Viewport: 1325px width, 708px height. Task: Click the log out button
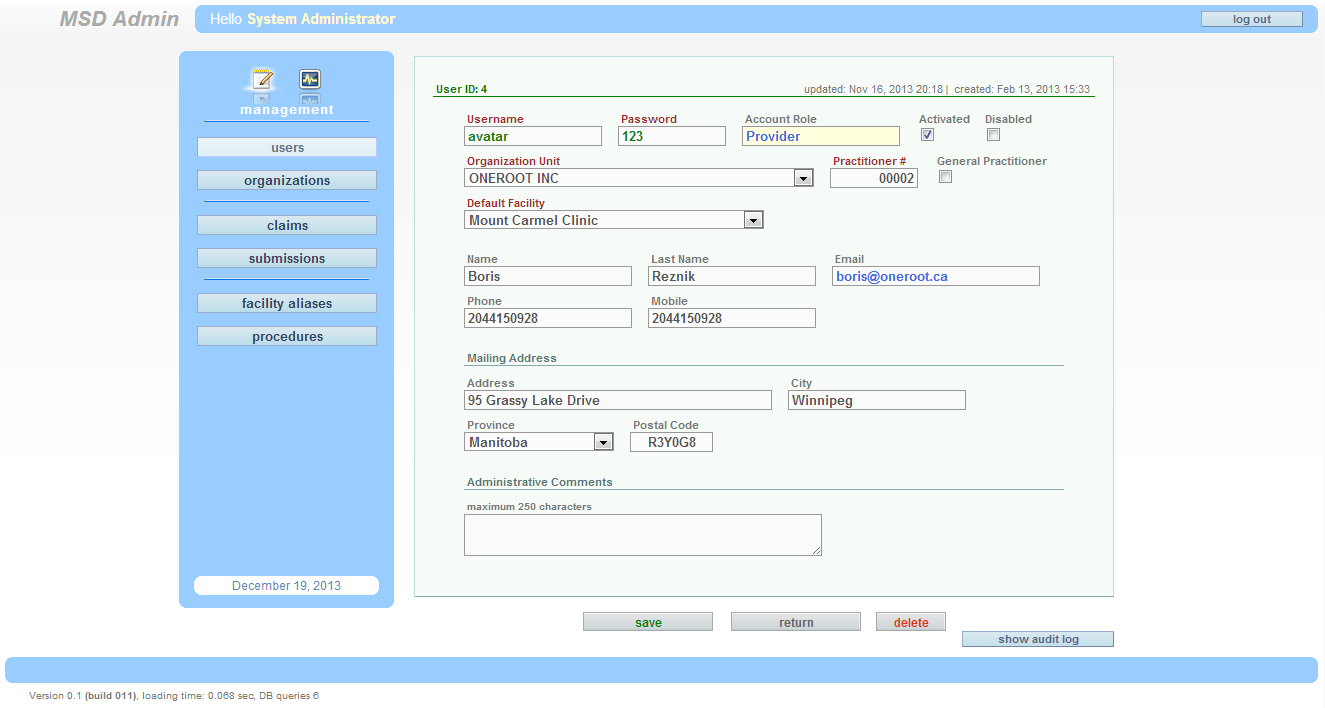[1252, 19]
